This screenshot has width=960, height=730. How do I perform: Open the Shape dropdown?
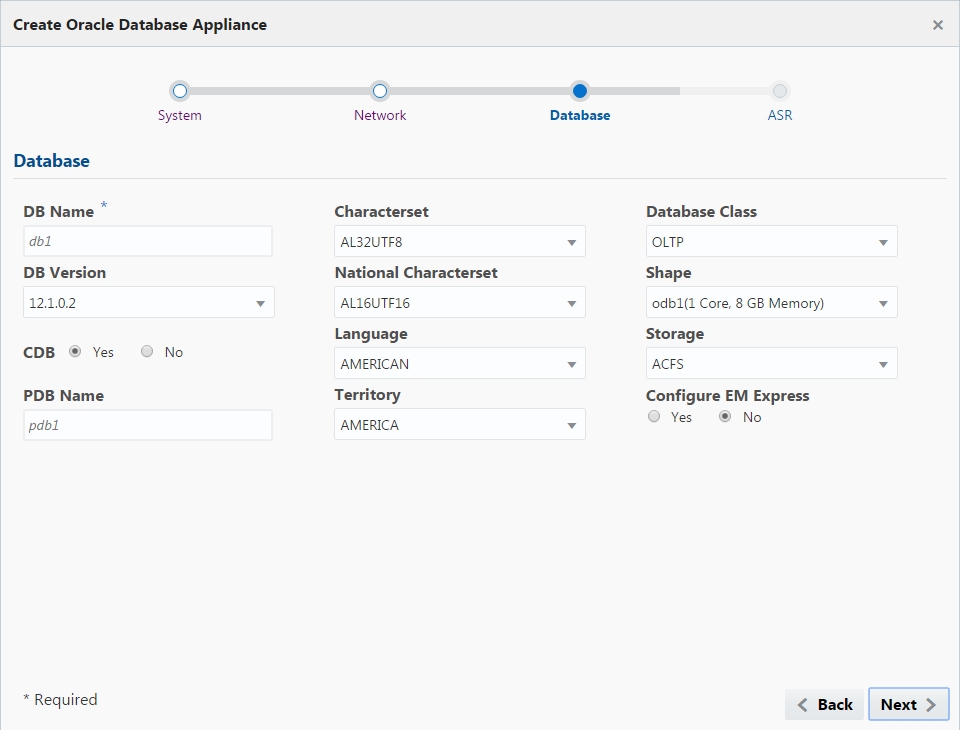coord(771,303)
